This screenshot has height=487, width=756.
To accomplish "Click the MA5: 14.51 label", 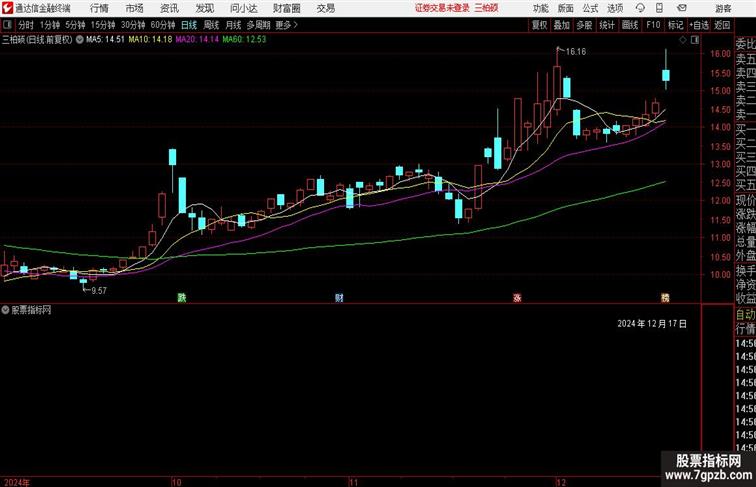I will click(x=106, y=40).
